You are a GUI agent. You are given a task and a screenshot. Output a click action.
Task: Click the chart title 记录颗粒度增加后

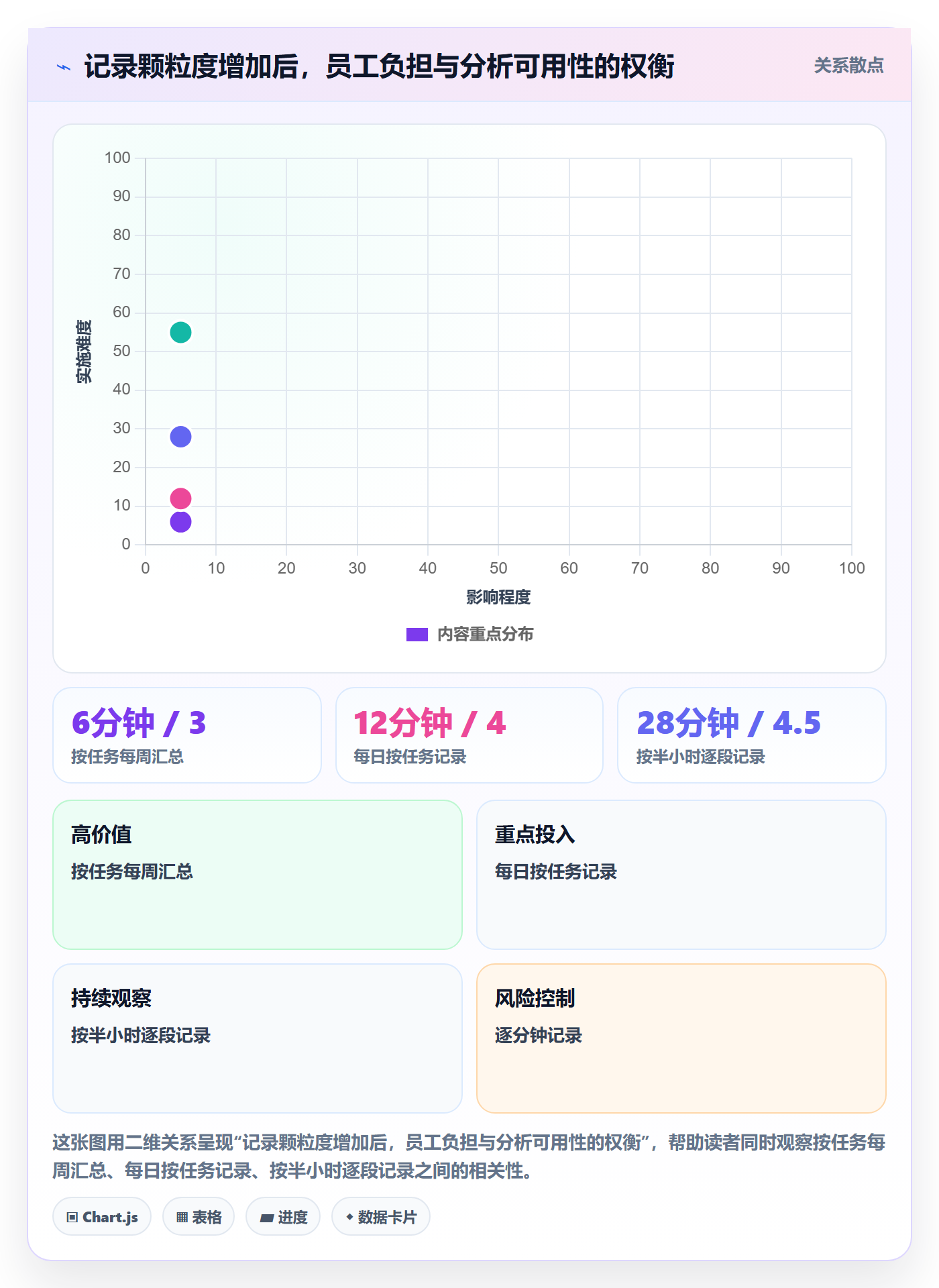click(x=379, y=67)
